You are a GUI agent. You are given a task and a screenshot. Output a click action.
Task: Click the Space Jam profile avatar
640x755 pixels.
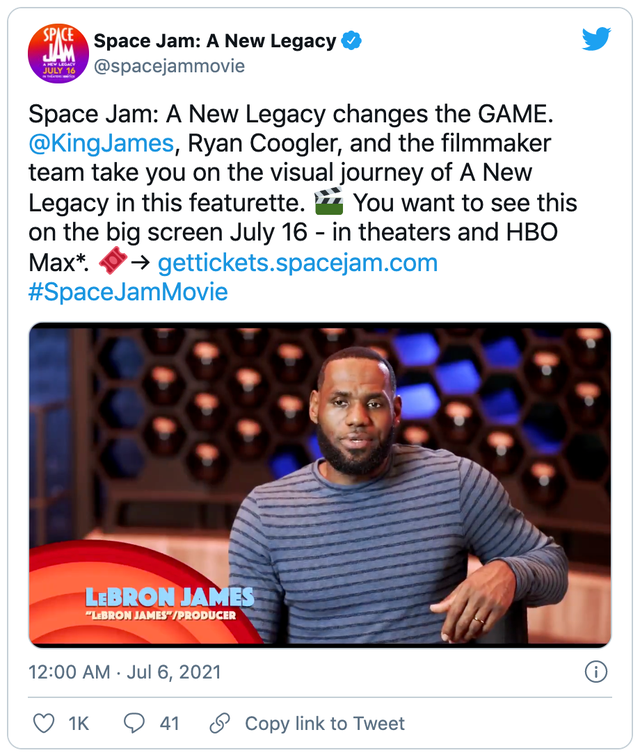59,54
